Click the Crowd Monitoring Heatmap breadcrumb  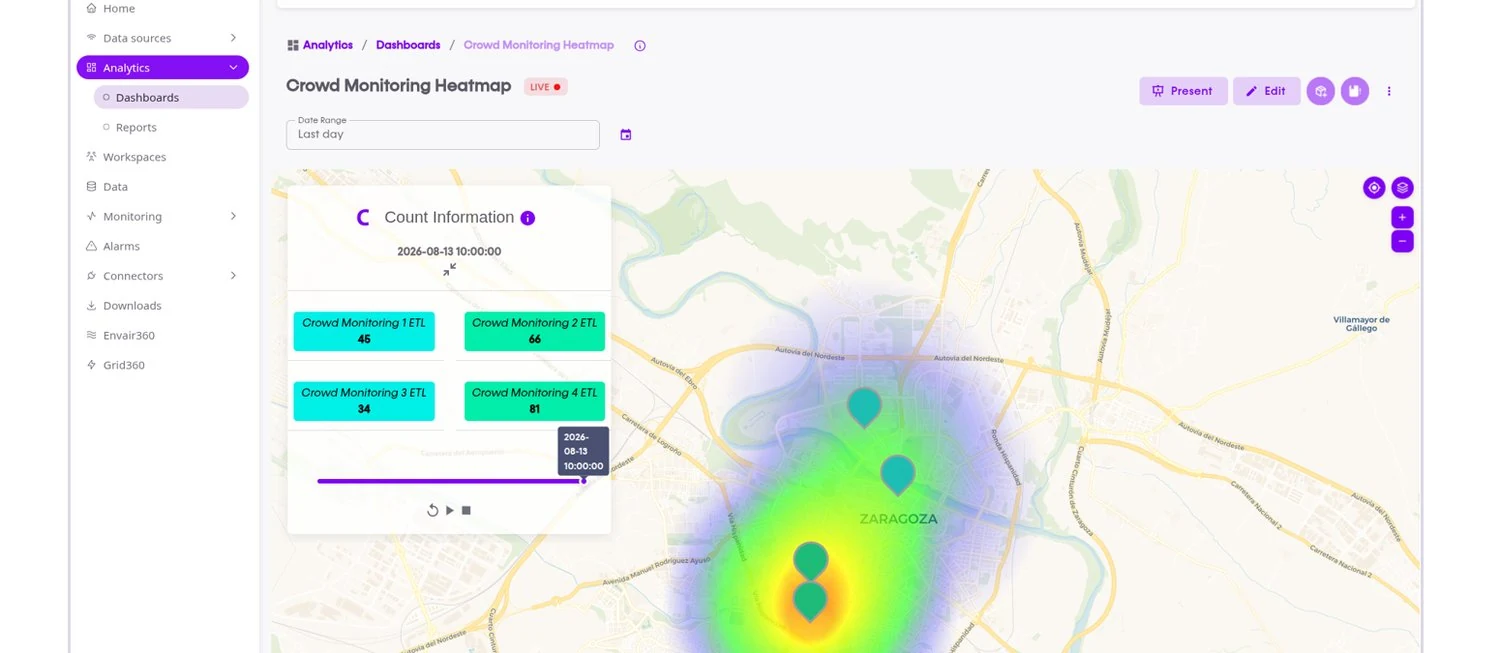pos(539,45)
